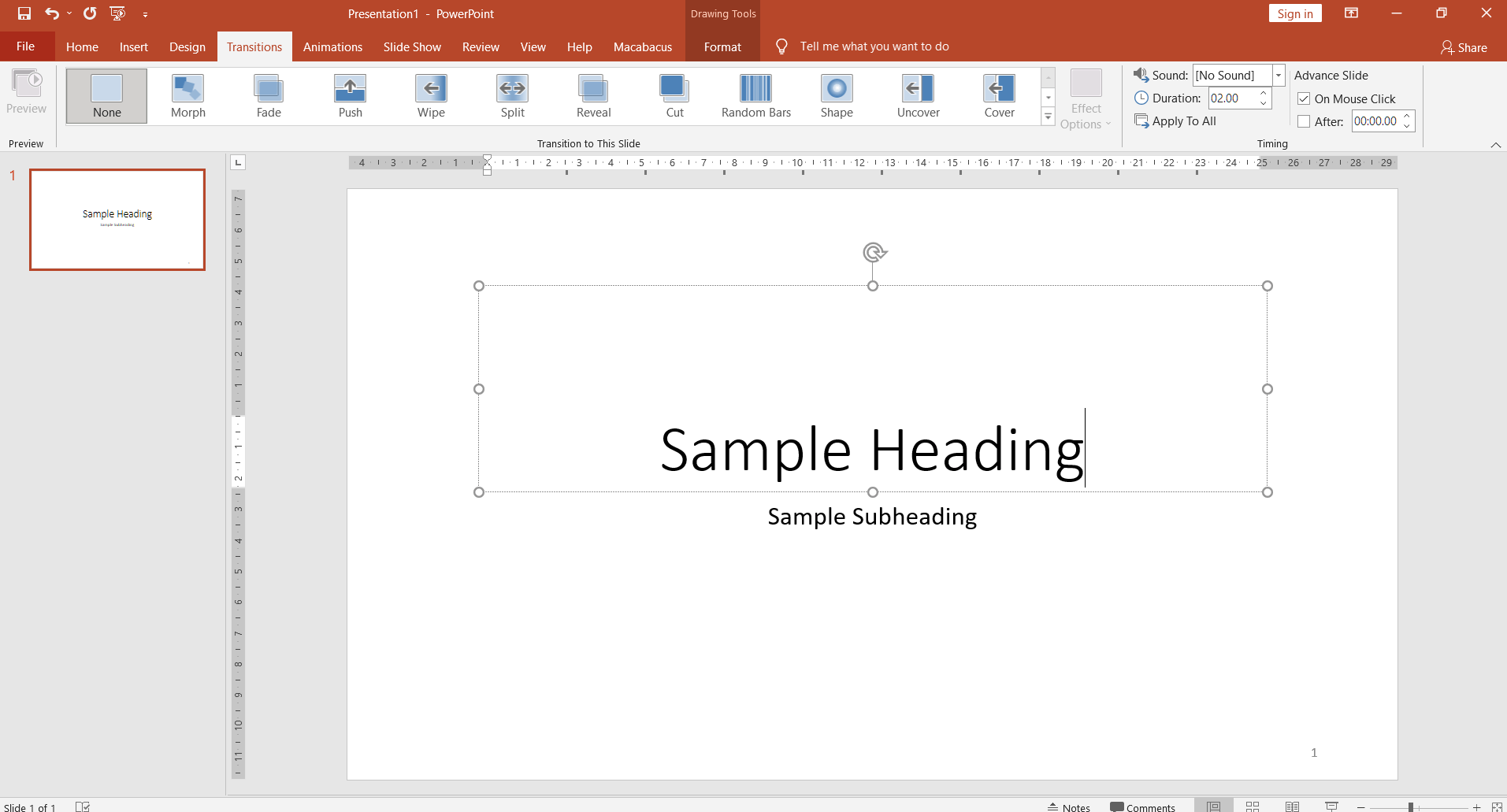The width and height of the screenshot is (1507, 812).
Task: Open Notes pane from status bar
Action: 1068,806
